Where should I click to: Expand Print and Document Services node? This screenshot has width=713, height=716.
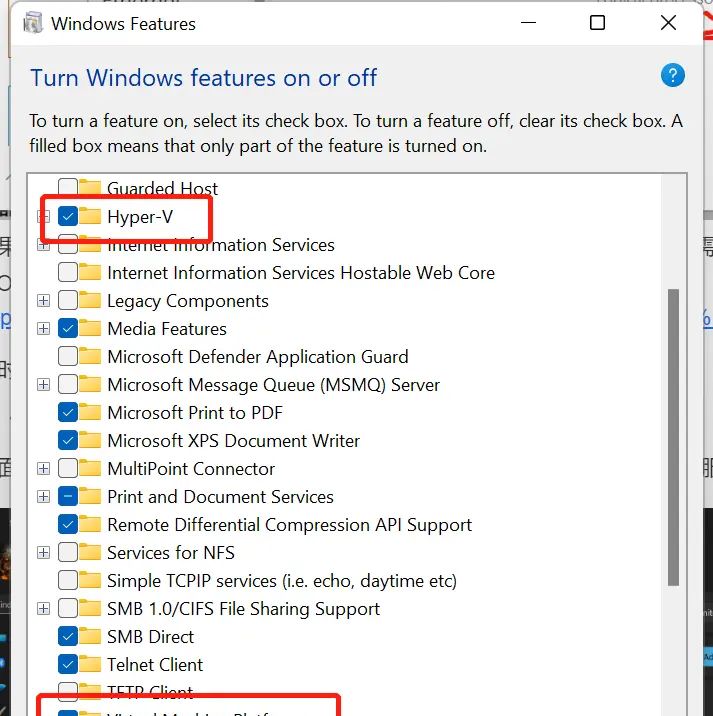(x=43, y=496)
